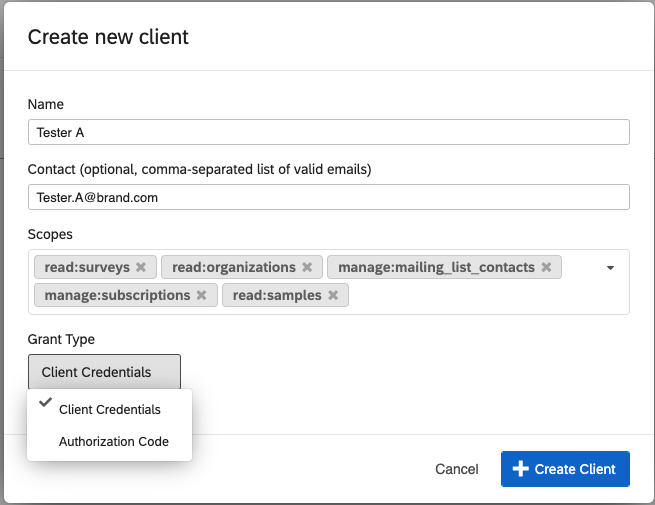Image resolution: width=655 pixels, height=505 pixels.
Task: Click empty area in Scopes box
Action: pyautogui.click(x=480, y=295)
